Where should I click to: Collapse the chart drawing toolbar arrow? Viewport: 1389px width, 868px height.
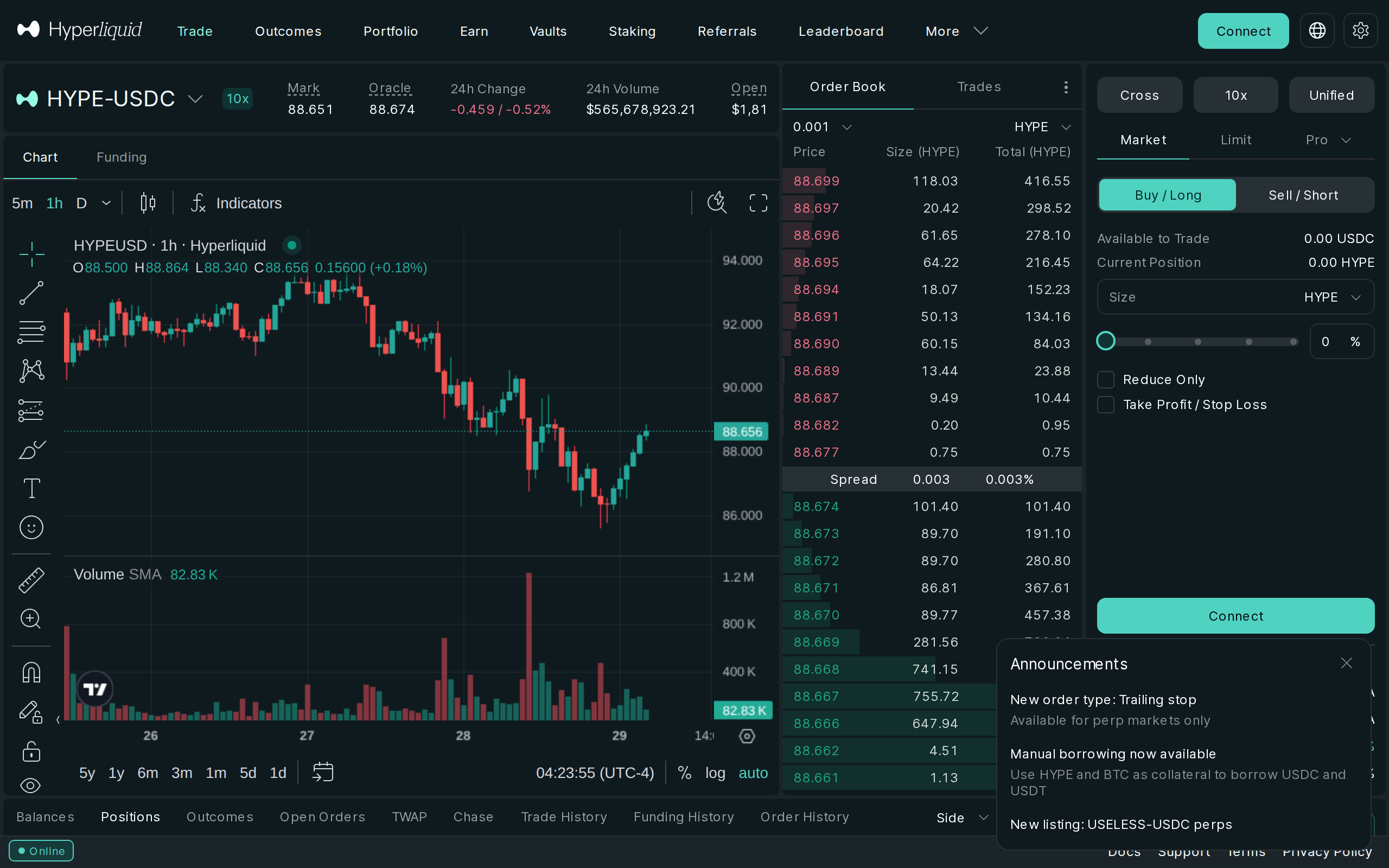(x=58, y=719)
